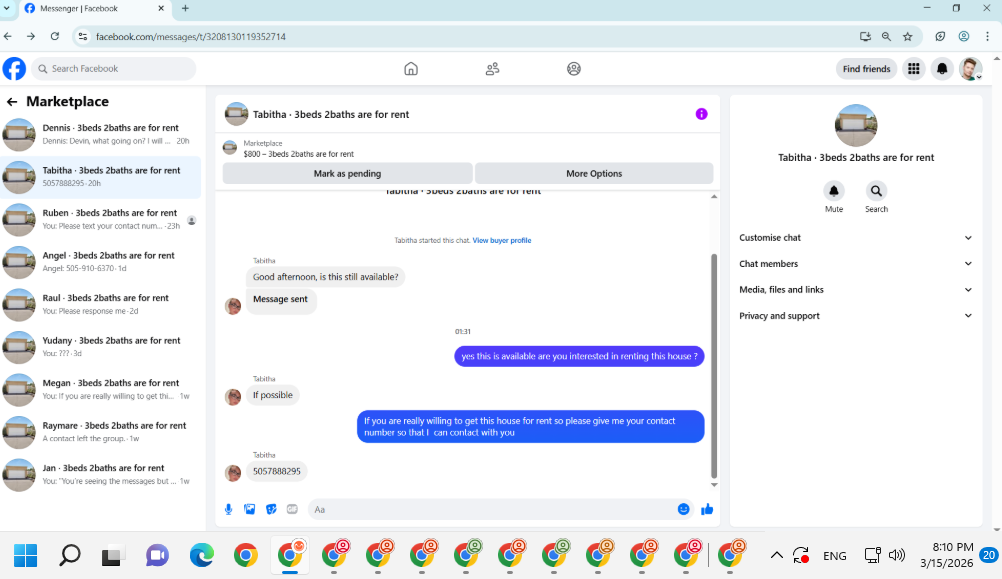Expand Privacy and support section
The width and height of the screenshot is (1002, 579).
[856, 316]
